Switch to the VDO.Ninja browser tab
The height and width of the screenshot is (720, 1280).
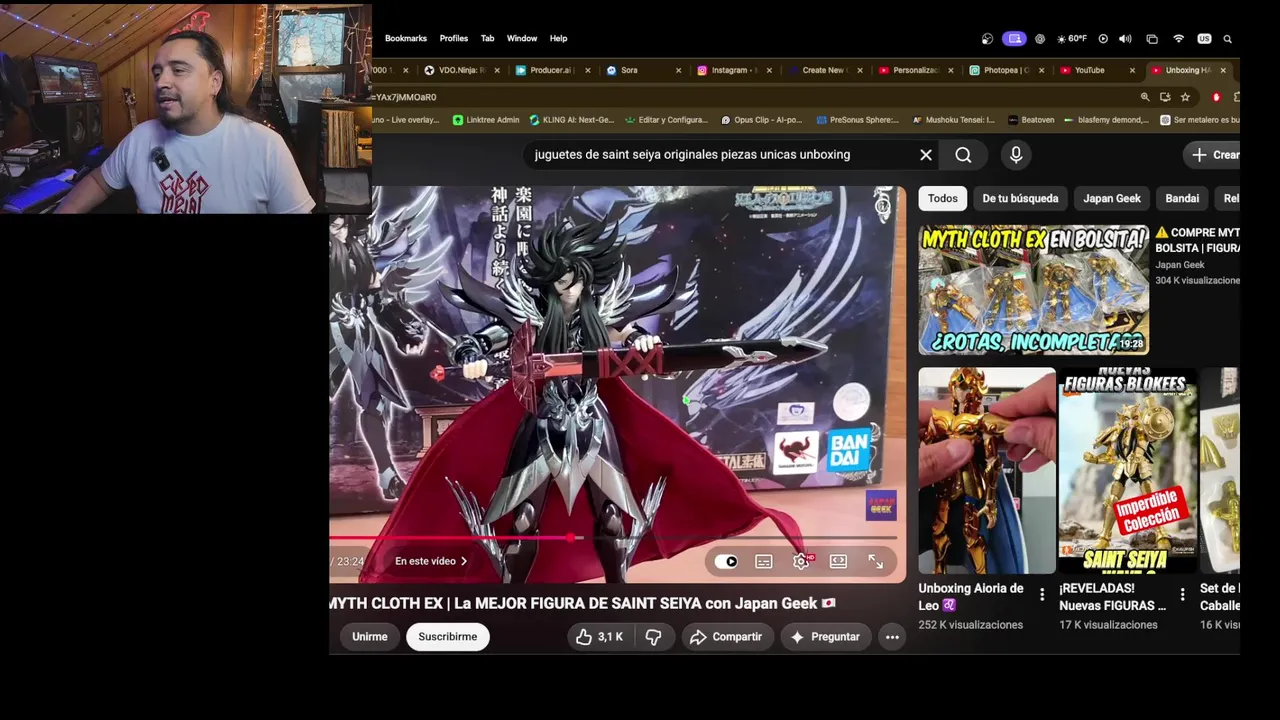[461, 70]
